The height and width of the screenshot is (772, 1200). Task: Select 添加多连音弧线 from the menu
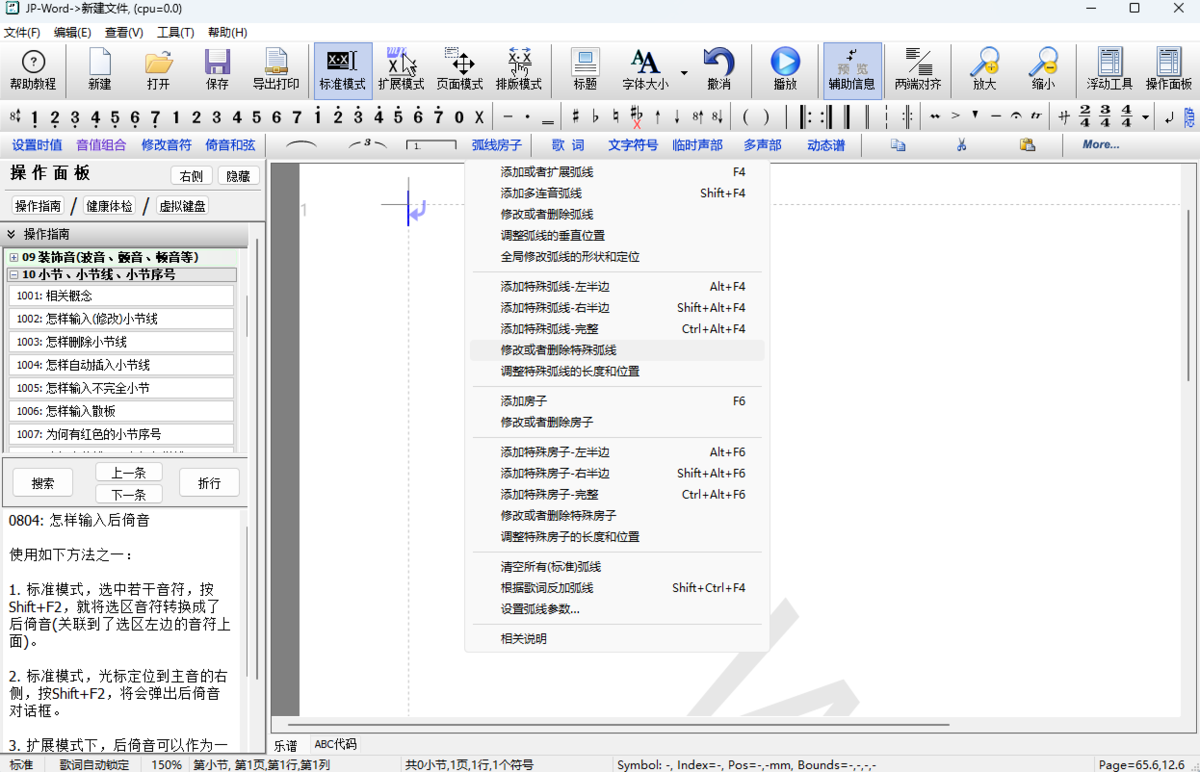pos(541,193)
